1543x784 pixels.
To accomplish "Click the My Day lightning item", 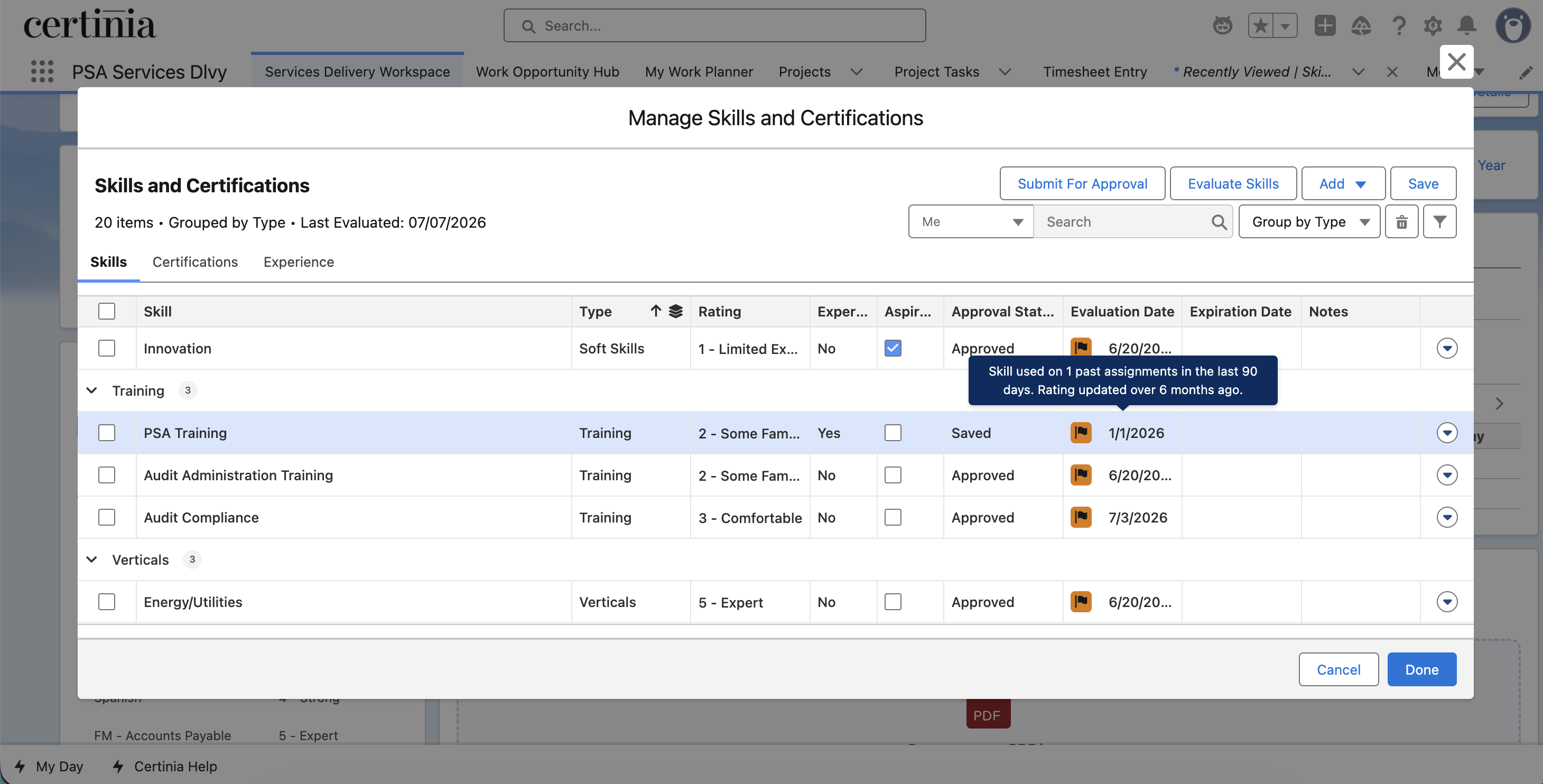I will tap(49, 766).
